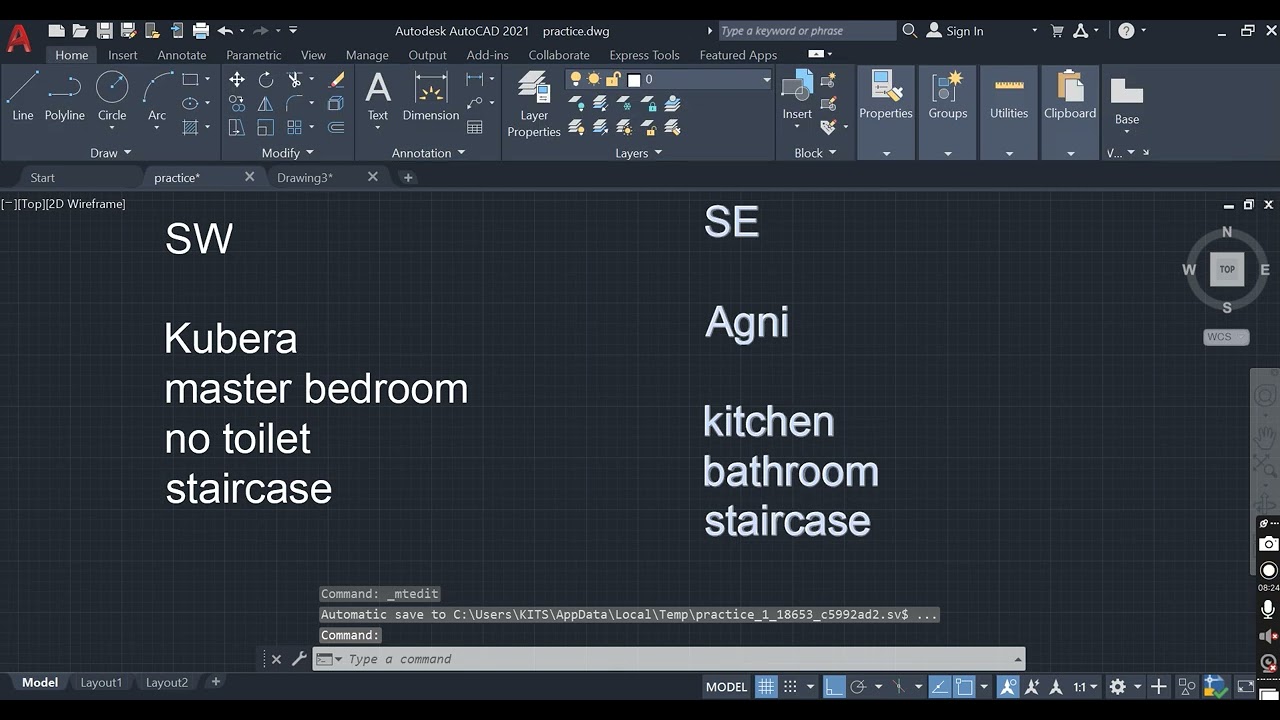Screen dimensions: 1280x720
Task: Select the Mirror tool
Action: pyautogui.click(x=266, y=103)
